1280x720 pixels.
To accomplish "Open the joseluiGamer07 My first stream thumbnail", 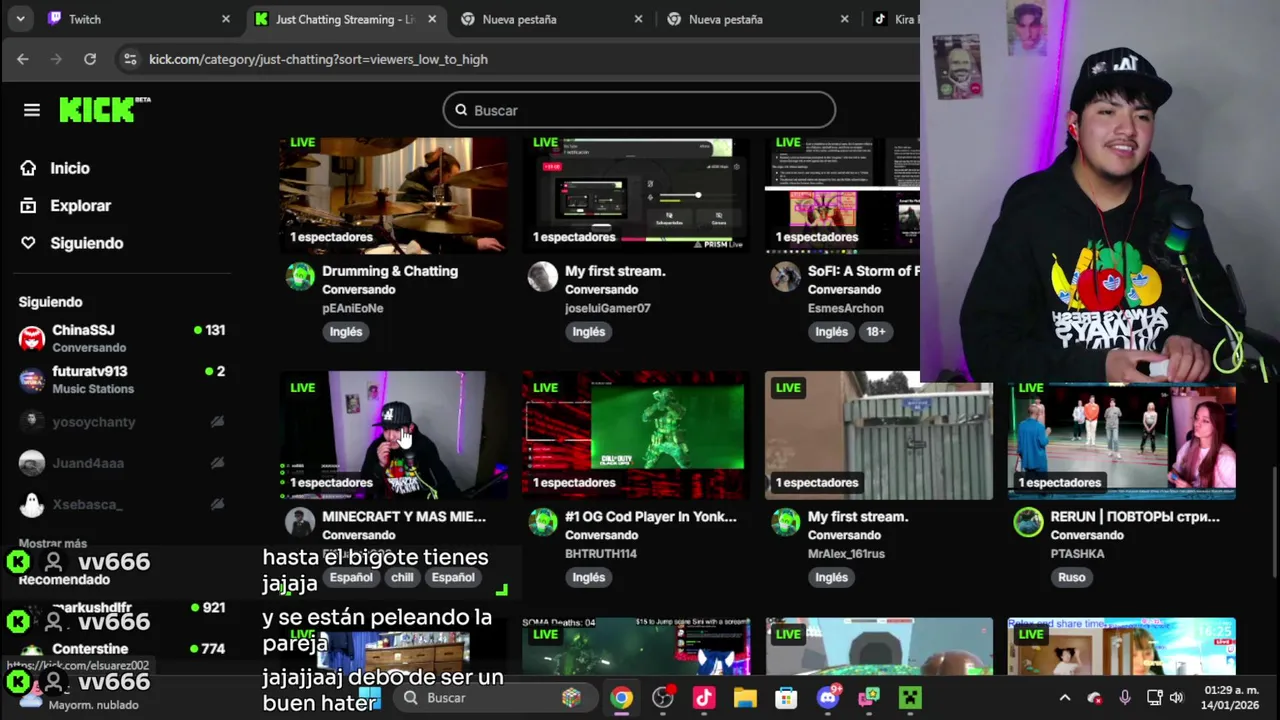I will 636,194.
